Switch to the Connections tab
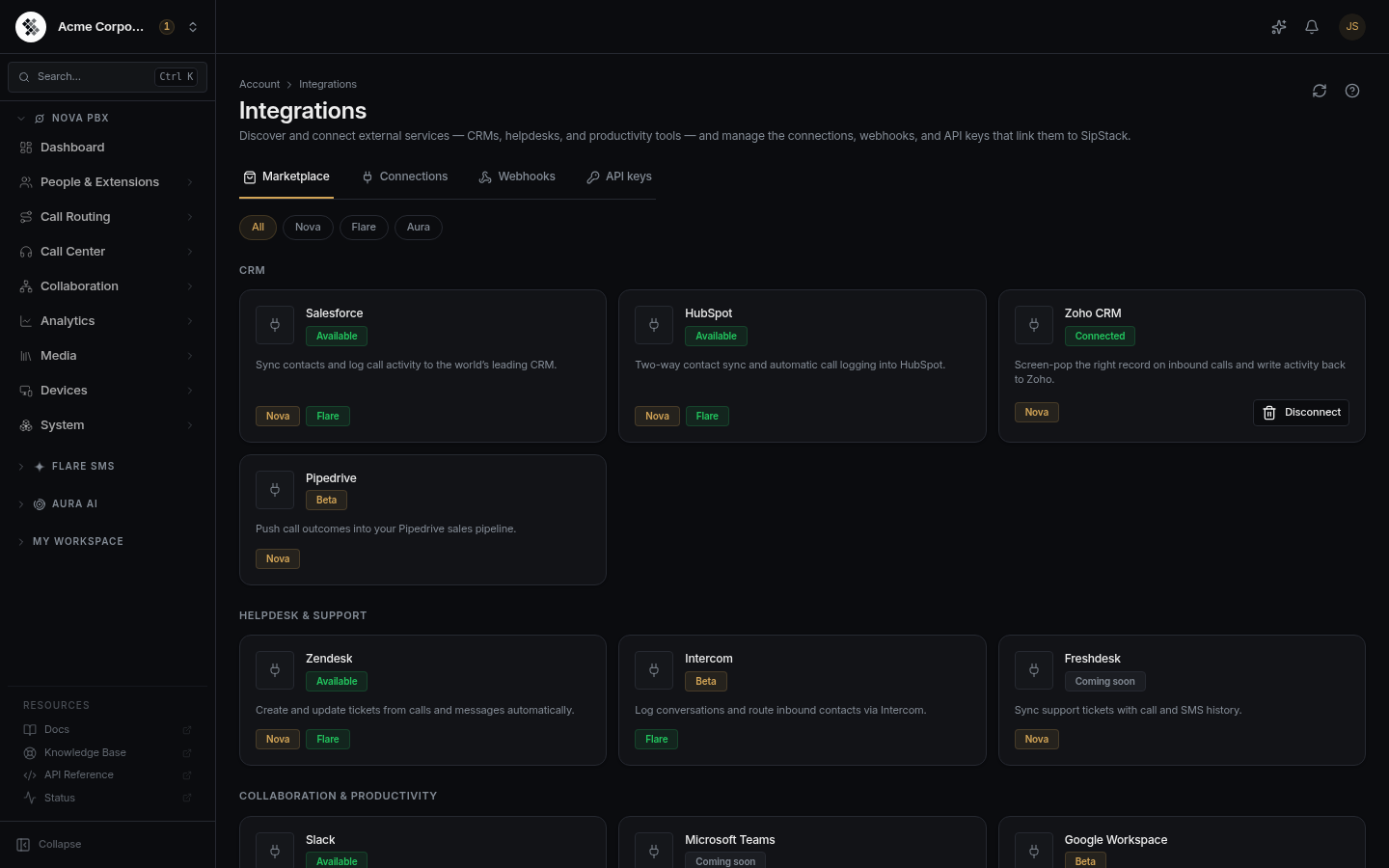This screenshot has height=868, width=1389. (405, 177)
